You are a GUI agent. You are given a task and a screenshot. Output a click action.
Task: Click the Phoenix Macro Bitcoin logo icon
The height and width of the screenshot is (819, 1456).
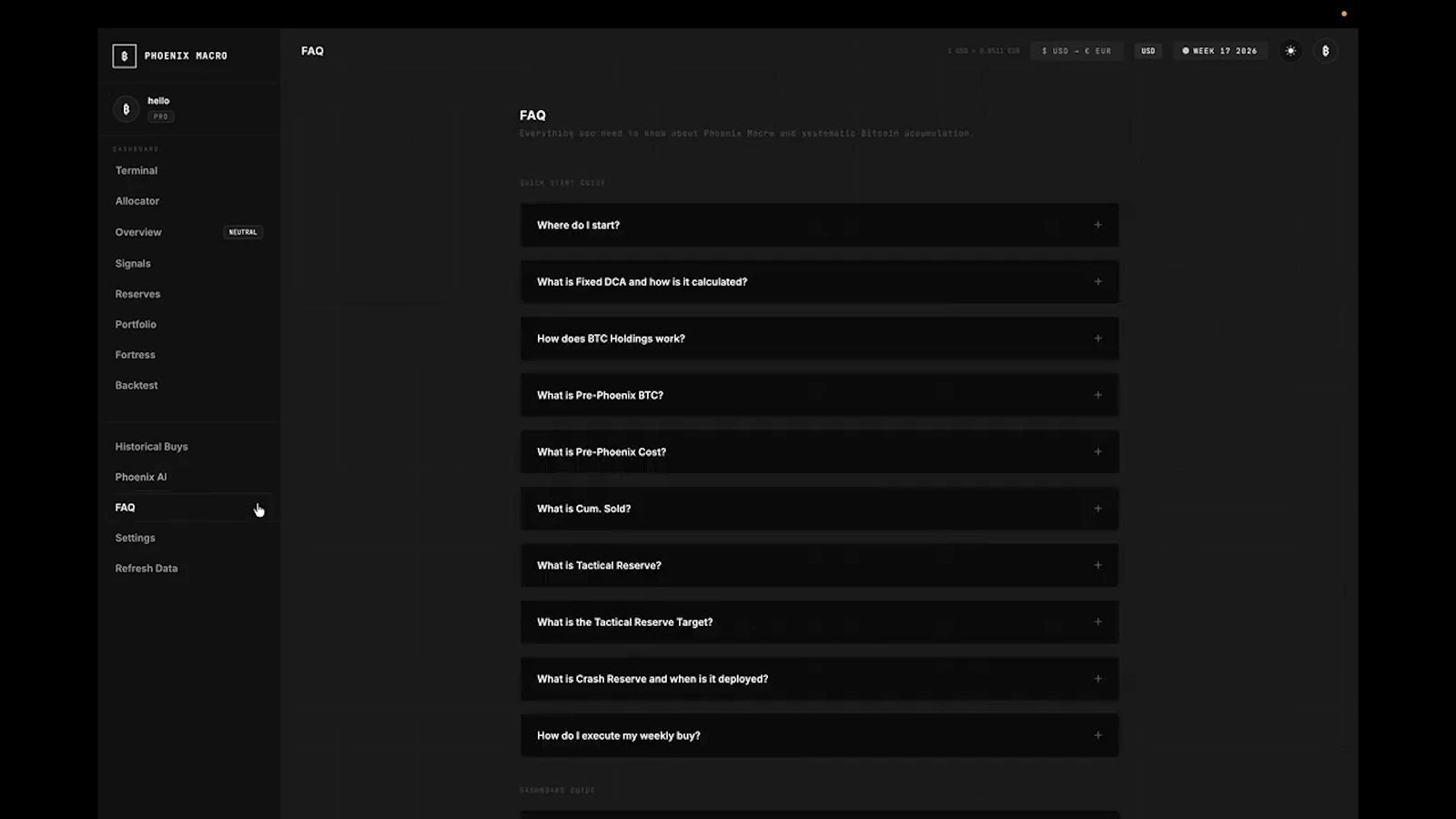(125, 56)
